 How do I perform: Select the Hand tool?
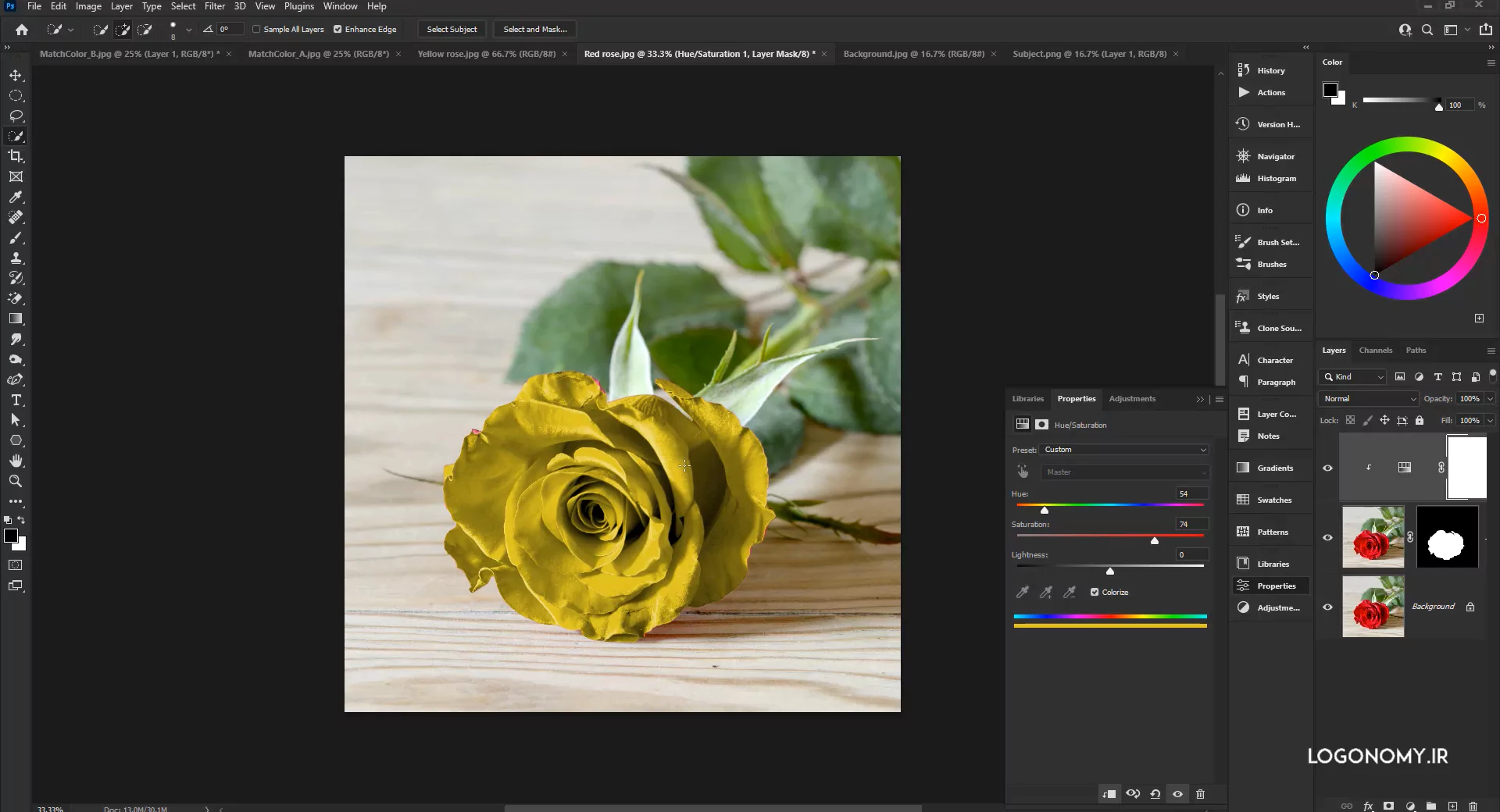[x=16, y=461]
